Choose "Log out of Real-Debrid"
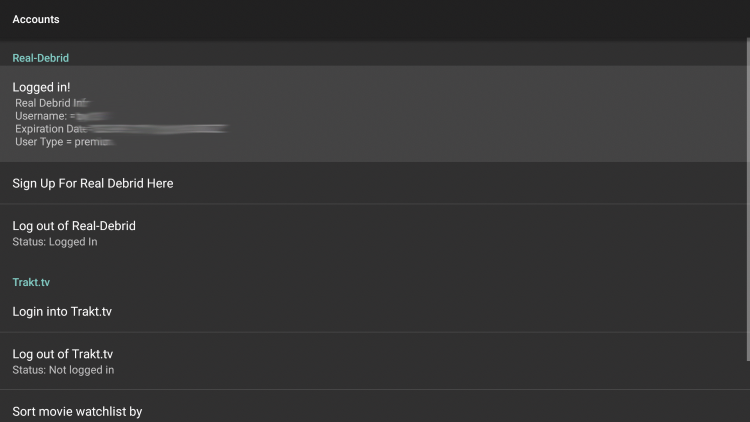This screenshot has width=750, height=422. tap(373, 233)
